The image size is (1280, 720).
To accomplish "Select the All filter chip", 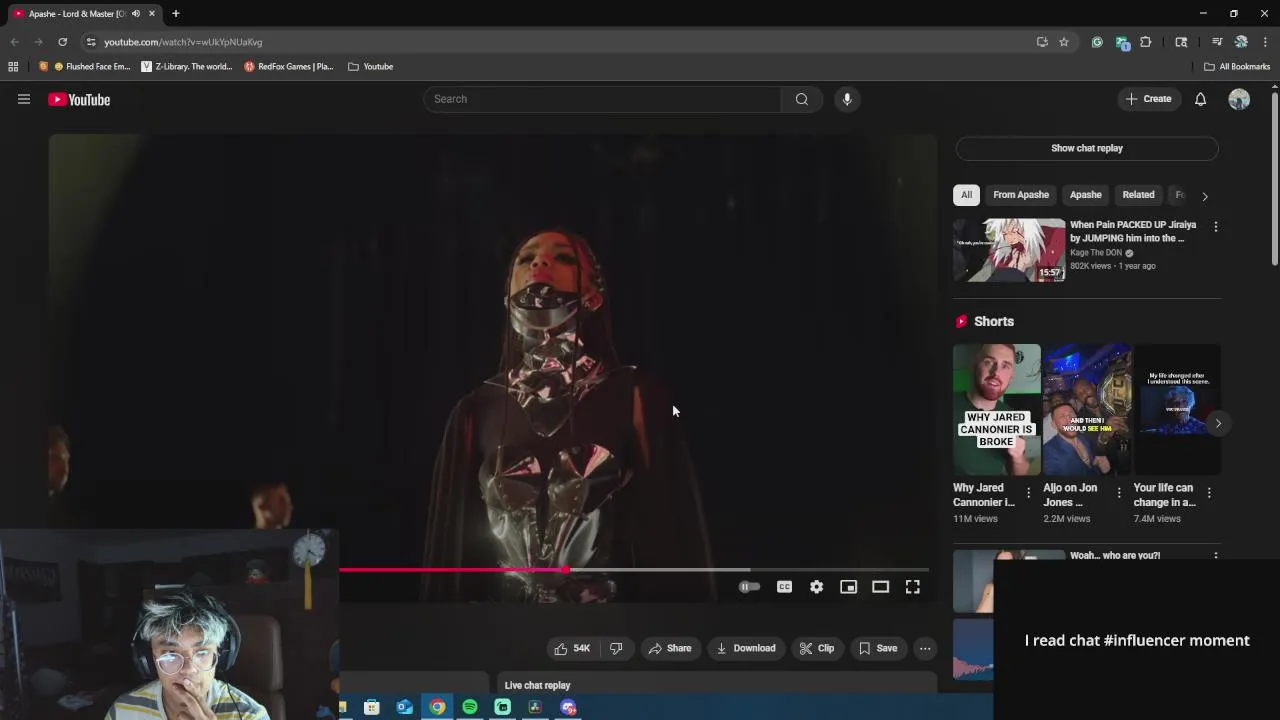I will (x=966, y=195).
